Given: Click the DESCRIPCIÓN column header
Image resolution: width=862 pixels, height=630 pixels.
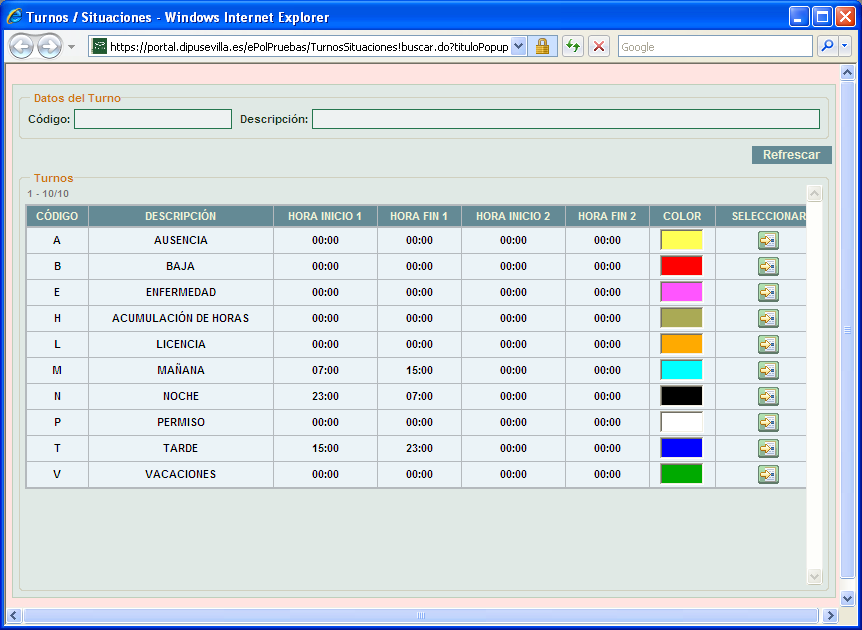Looking at the screenshot, I should (180, 216).
